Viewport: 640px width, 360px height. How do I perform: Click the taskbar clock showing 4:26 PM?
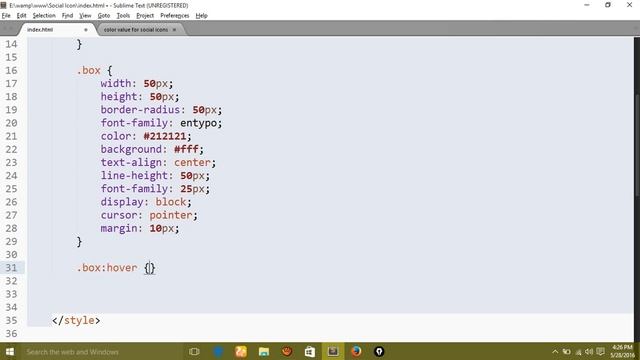622,351
